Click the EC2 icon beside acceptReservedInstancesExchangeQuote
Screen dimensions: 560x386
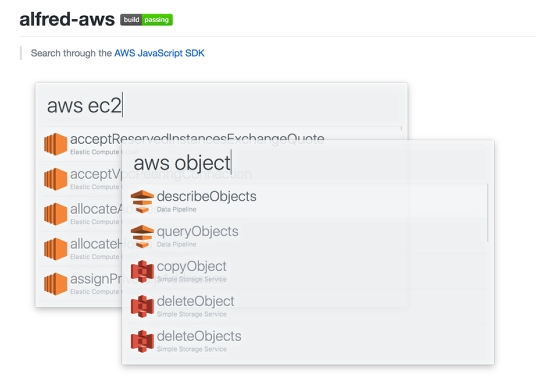56,144
